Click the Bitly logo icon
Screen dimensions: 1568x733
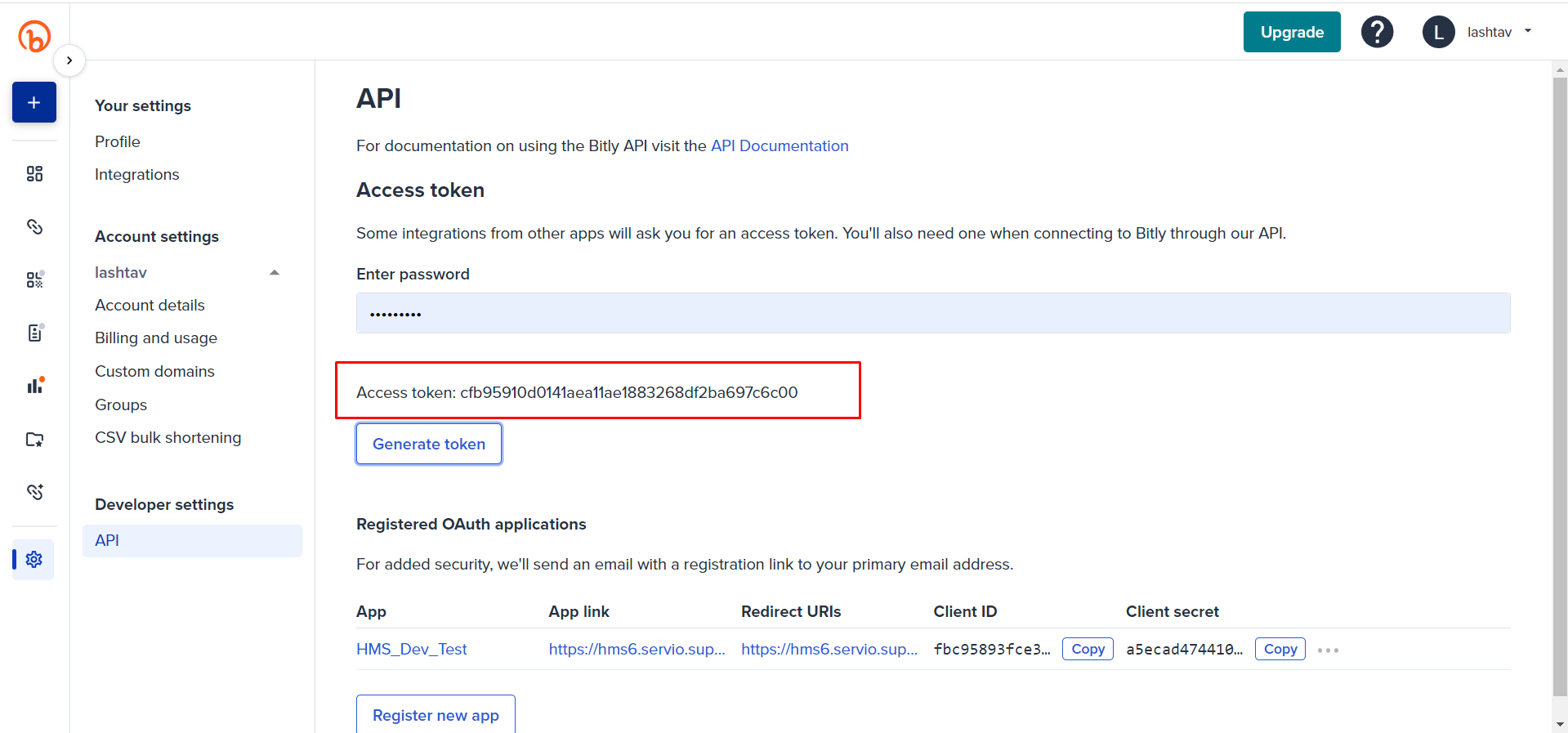click(34, 36)
